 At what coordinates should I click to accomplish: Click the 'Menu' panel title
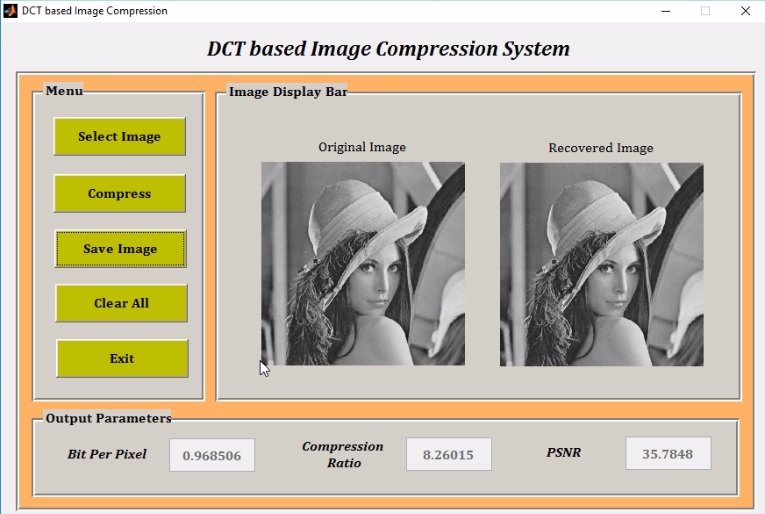point(64,91)
